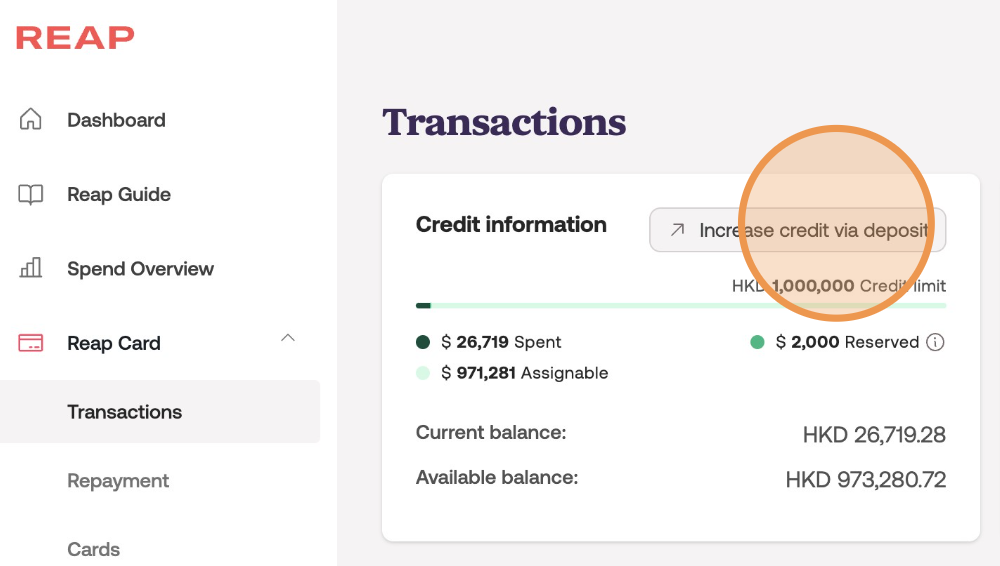1000x566 pixels.
Task: Click the credit usage progress bar
Action: pos(680,305)
